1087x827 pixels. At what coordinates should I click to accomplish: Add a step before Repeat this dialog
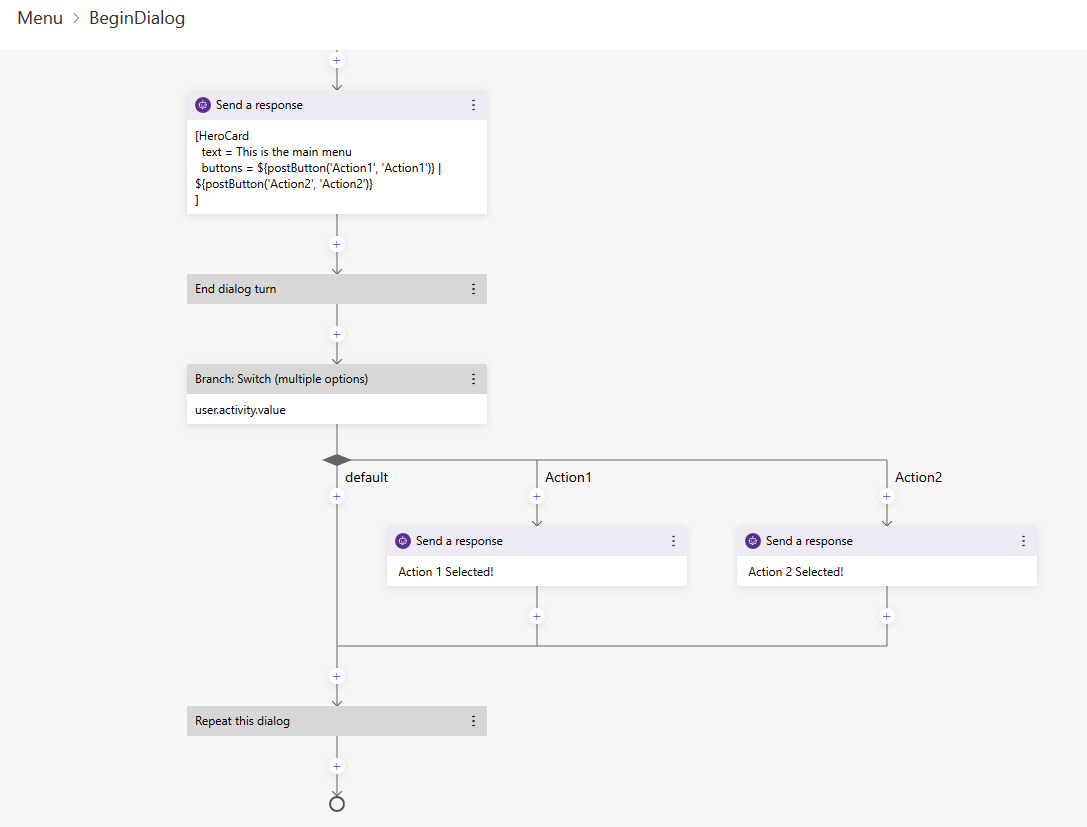click(x=337, y=677)
